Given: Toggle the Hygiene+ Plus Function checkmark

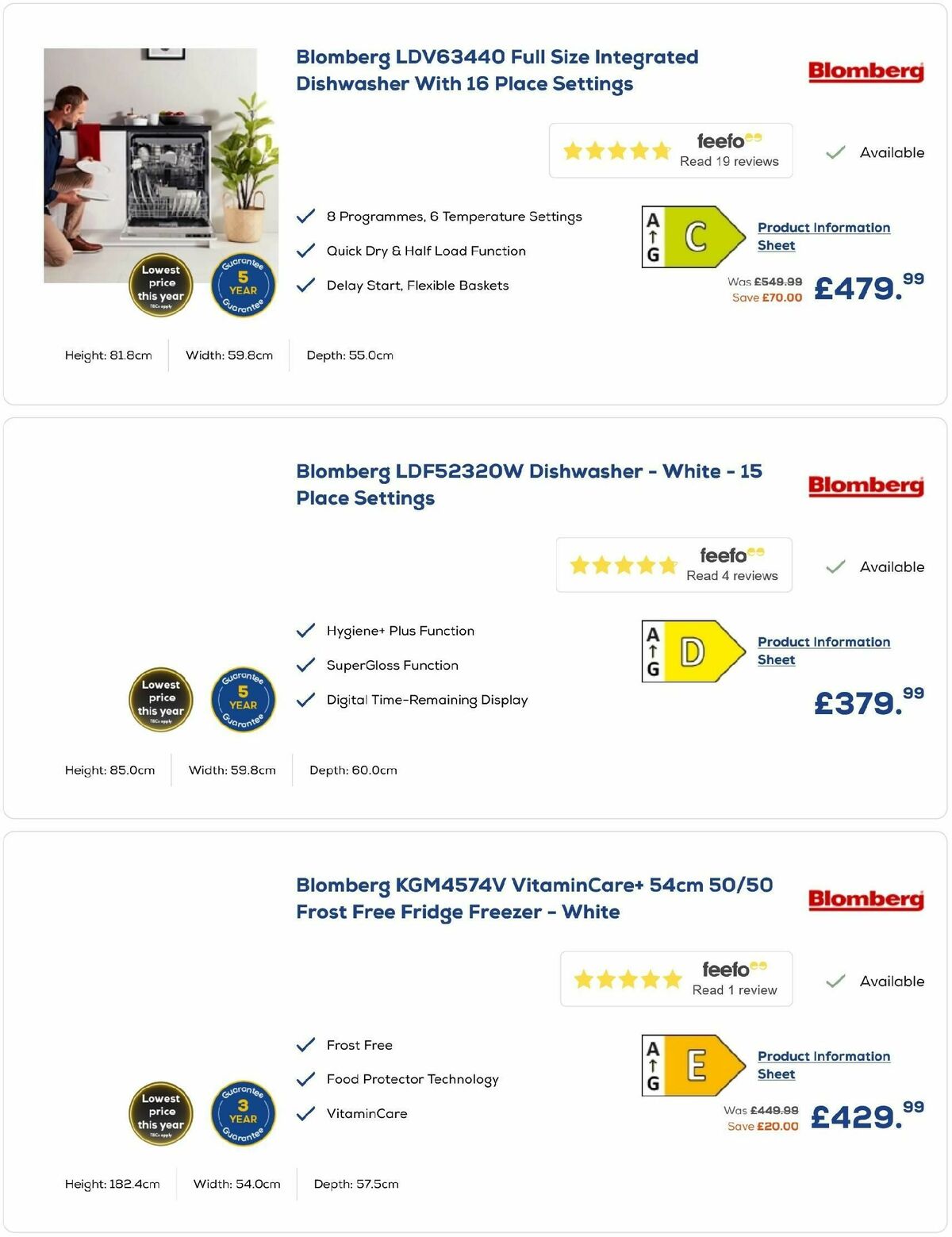Looking at the screenshot, I should [x=305, y=629].
